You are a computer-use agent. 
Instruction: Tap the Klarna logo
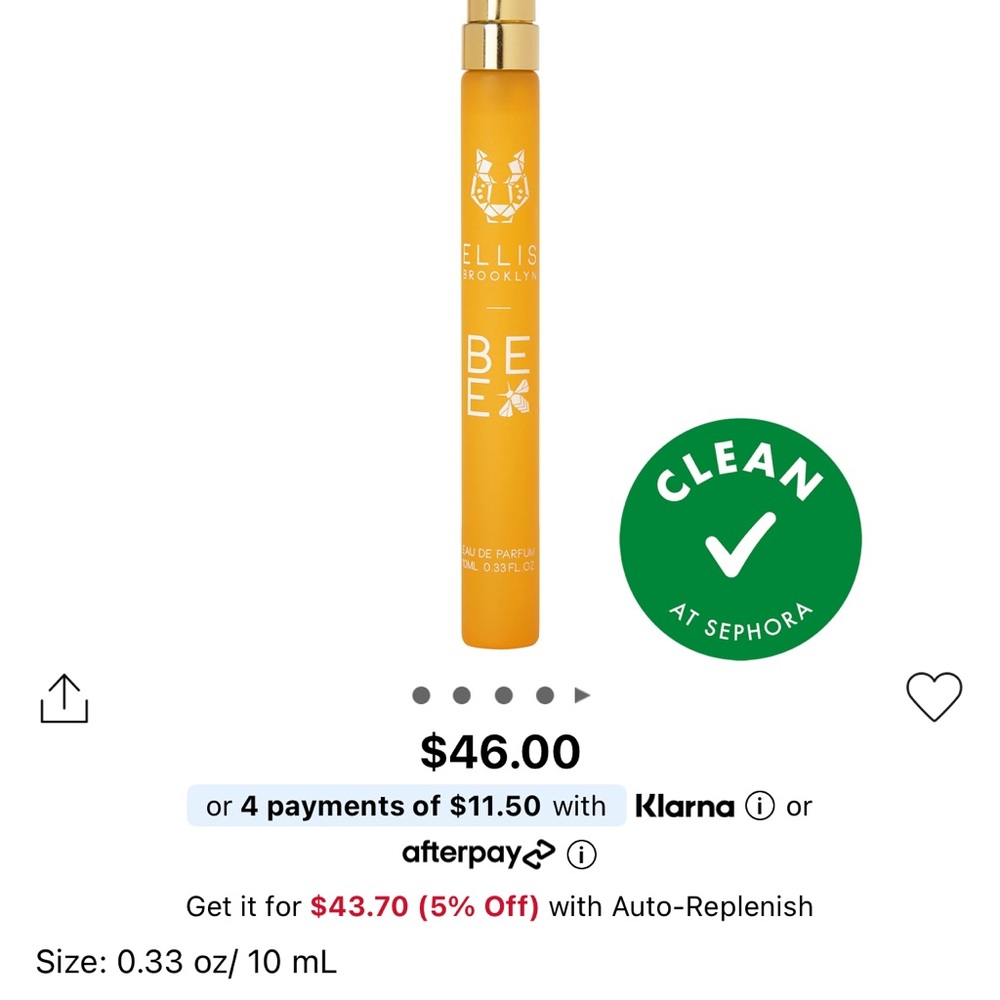coord(685,806)
